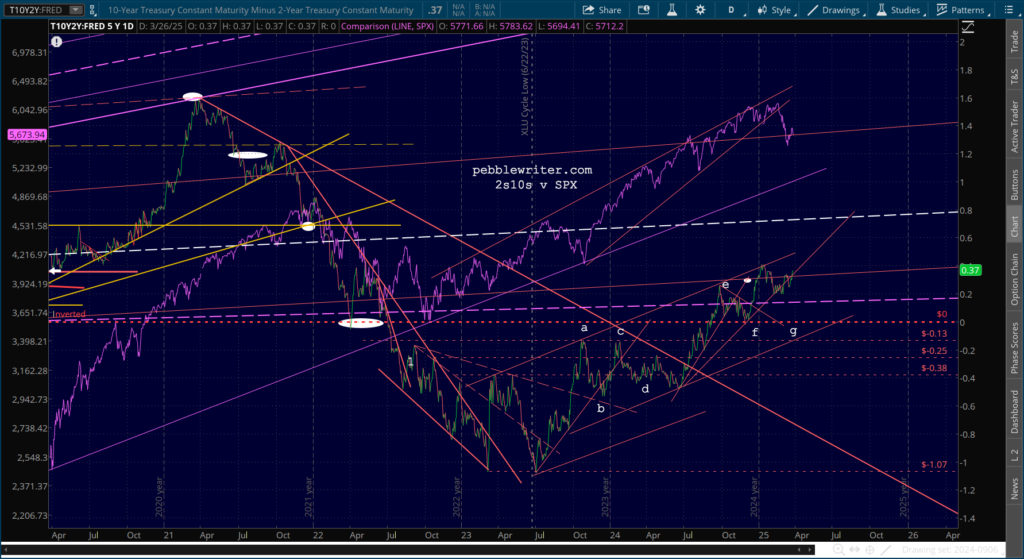Toggle the Active Trader side panel
Viewport: 1024px width, 559px height.
[1014, 126]
